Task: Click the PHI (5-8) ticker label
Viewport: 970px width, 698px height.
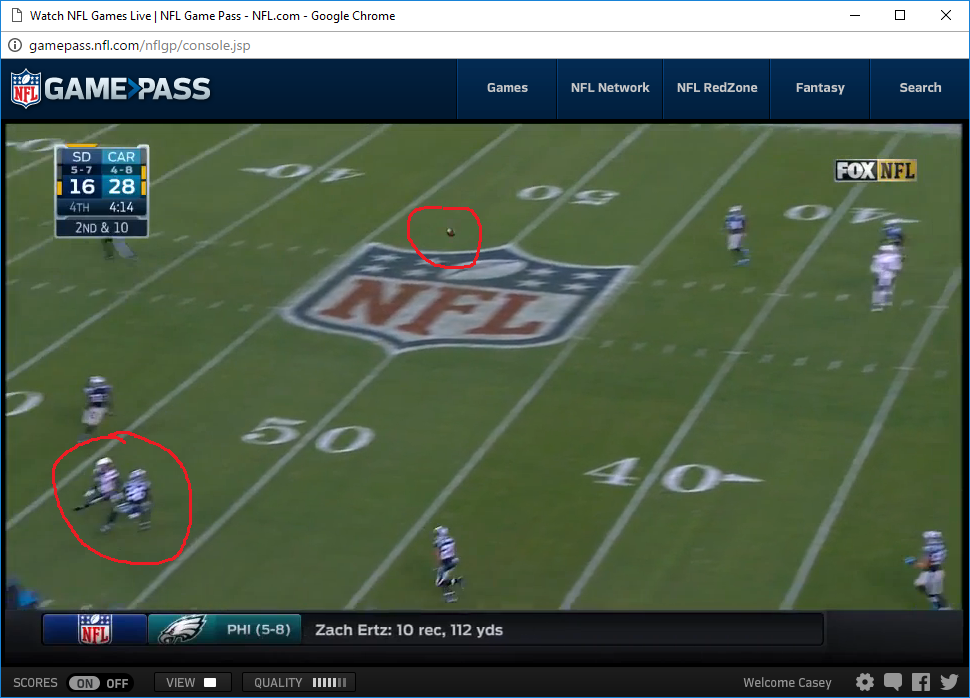Action: click(259, 629)
